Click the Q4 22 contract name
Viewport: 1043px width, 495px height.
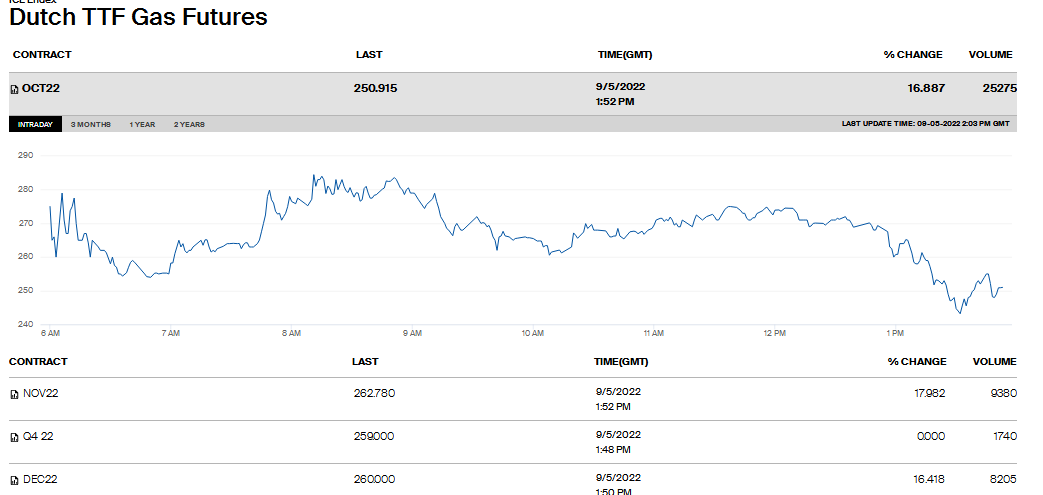[39, 437]
